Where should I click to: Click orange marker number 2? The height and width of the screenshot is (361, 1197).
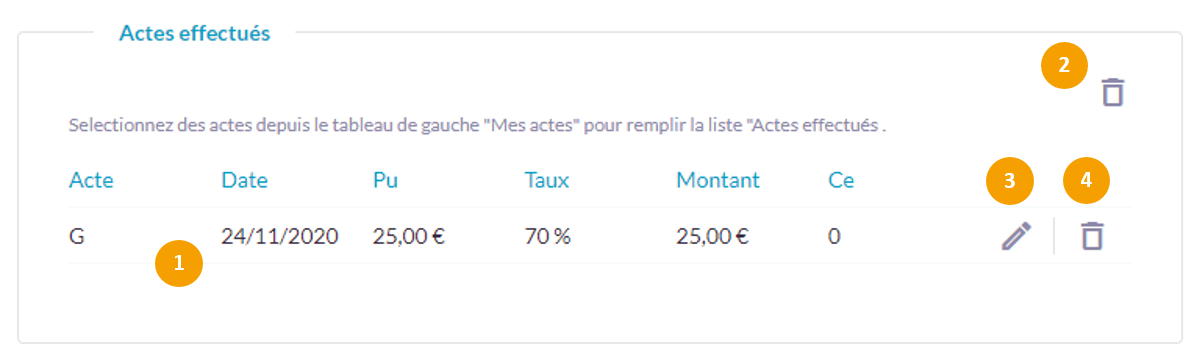coord(1064,65)
